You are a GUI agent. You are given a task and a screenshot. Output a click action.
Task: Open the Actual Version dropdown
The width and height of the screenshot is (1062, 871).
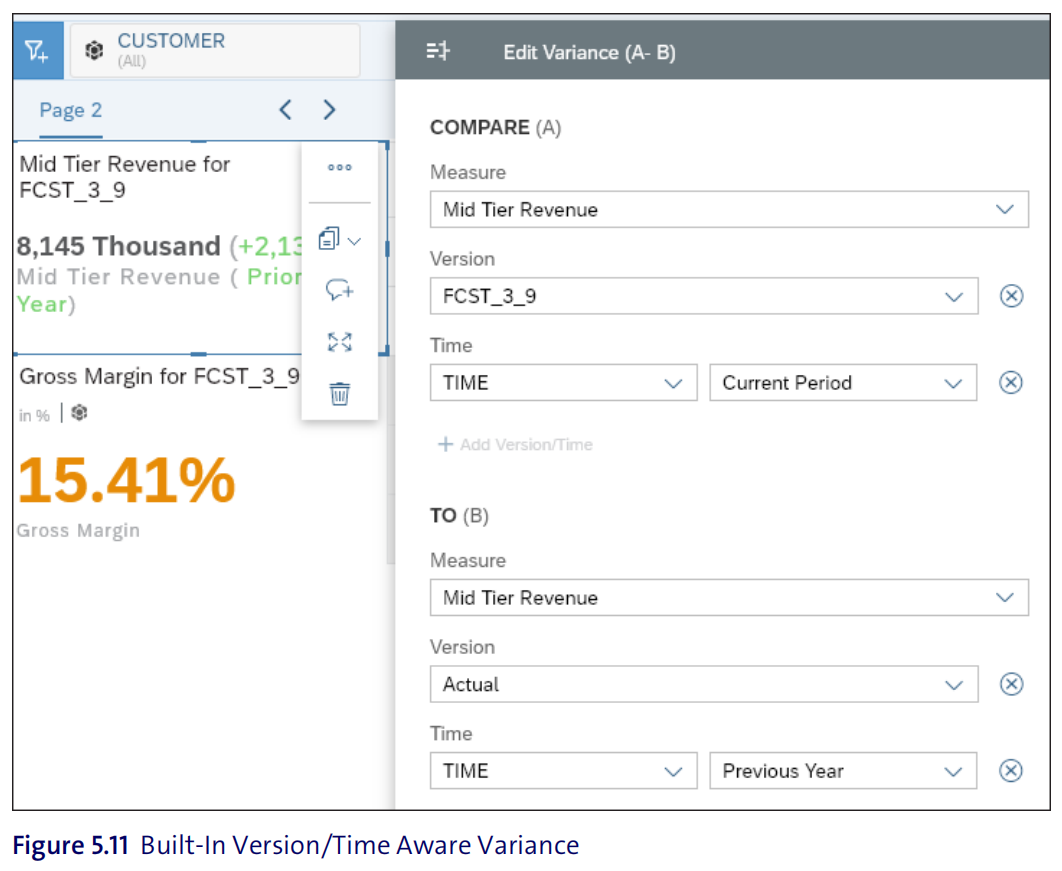click(704, 684)
